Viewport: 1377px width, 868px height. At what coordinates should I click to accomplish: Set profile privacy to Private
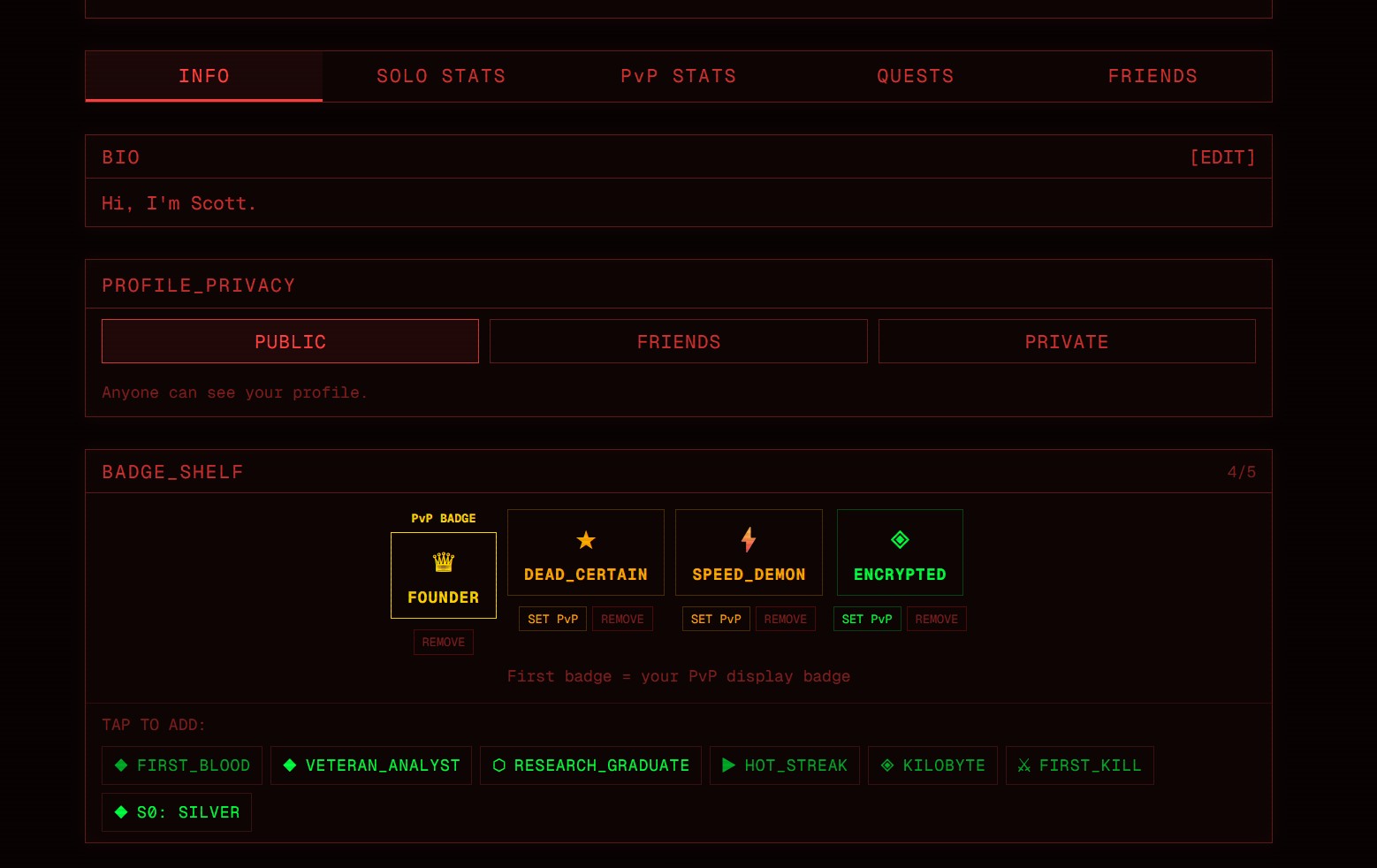click(x=1066, y=342)
